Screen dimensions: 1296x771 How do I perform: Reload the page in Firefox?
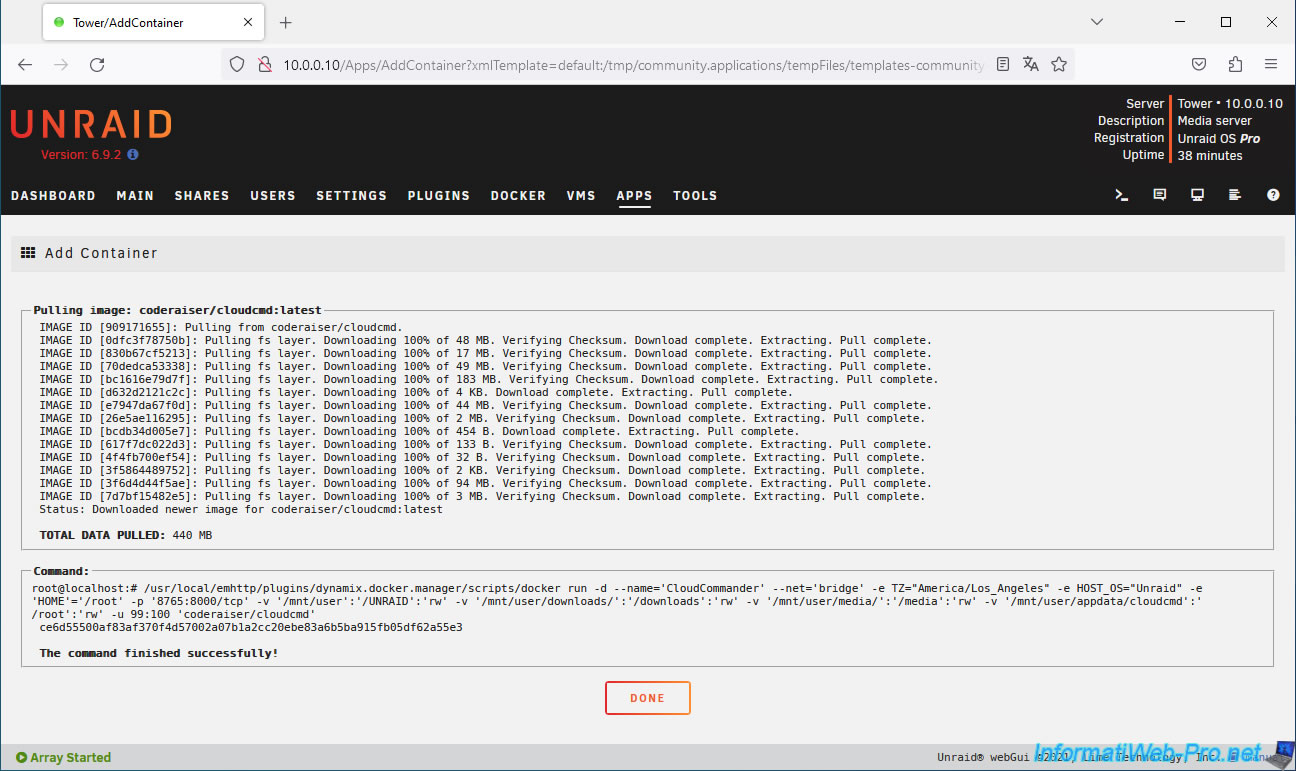point(97,64)
